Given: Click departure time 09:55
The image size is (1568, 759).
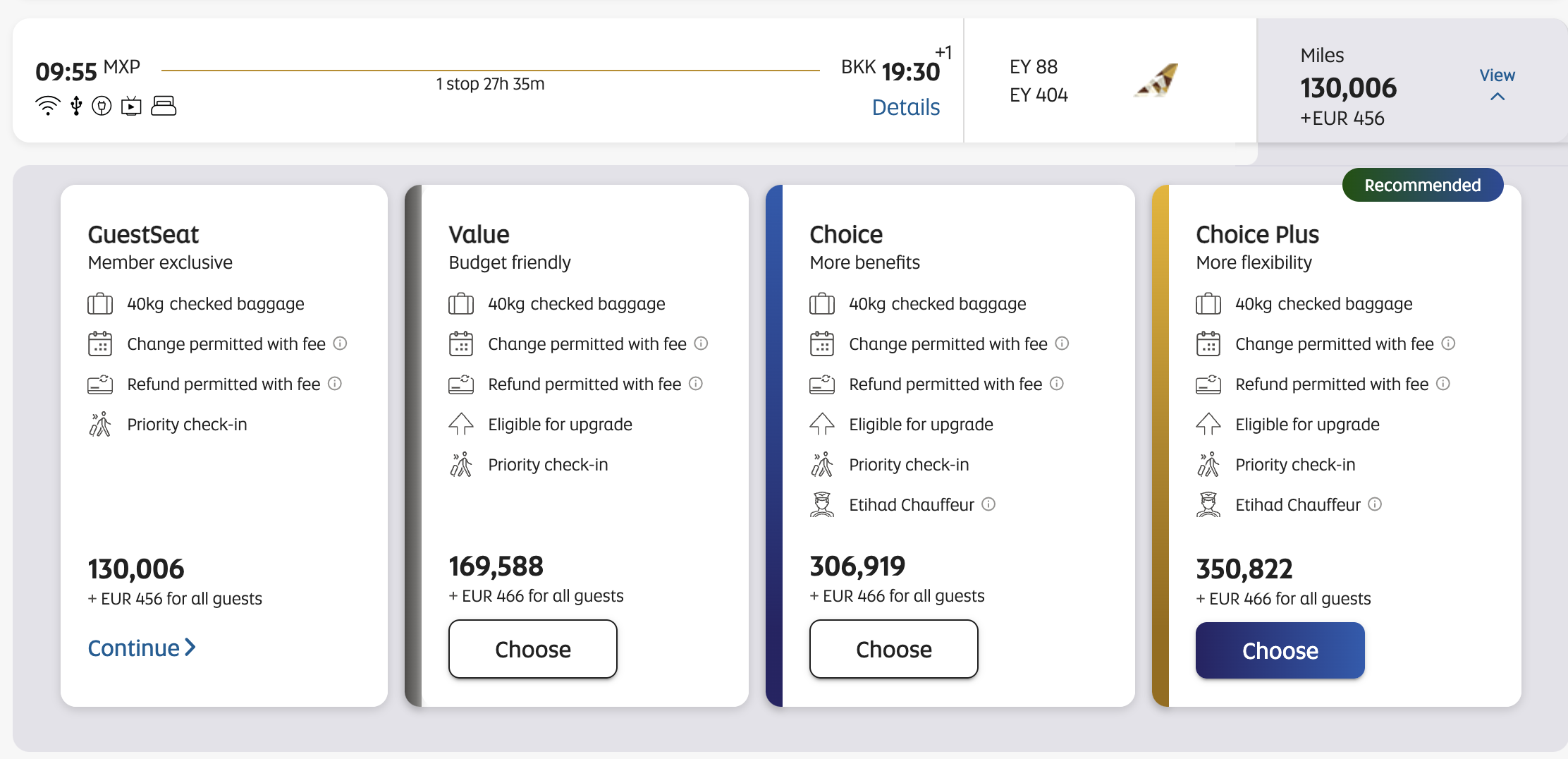Looking at the screenshot, I should 66,72.
